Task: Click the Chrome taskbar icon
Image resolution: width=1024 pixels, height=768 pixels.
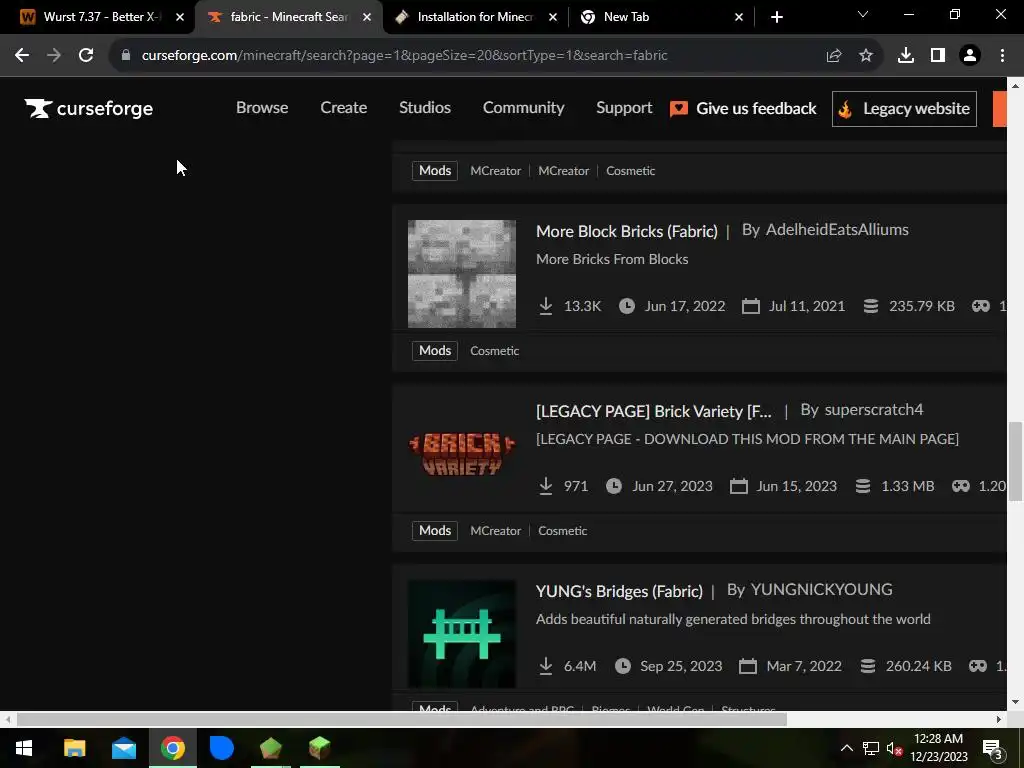Action: tap(173, 748)
